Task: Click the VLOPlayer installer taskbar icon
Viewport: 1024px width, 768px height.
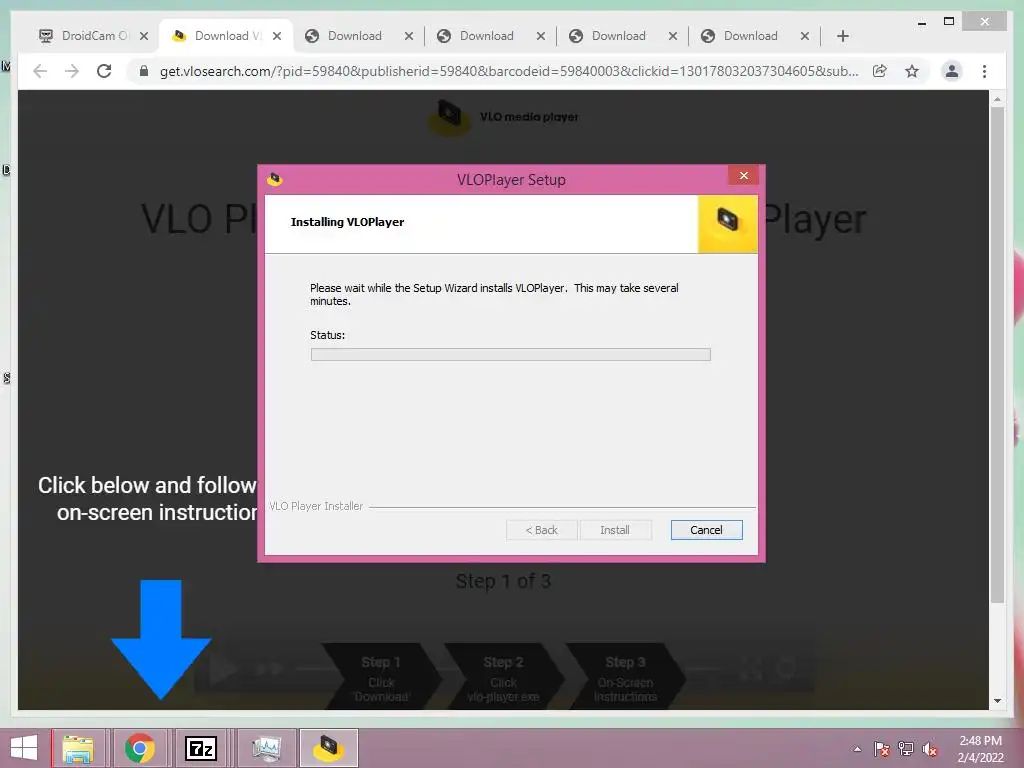Action: [328, 748]
